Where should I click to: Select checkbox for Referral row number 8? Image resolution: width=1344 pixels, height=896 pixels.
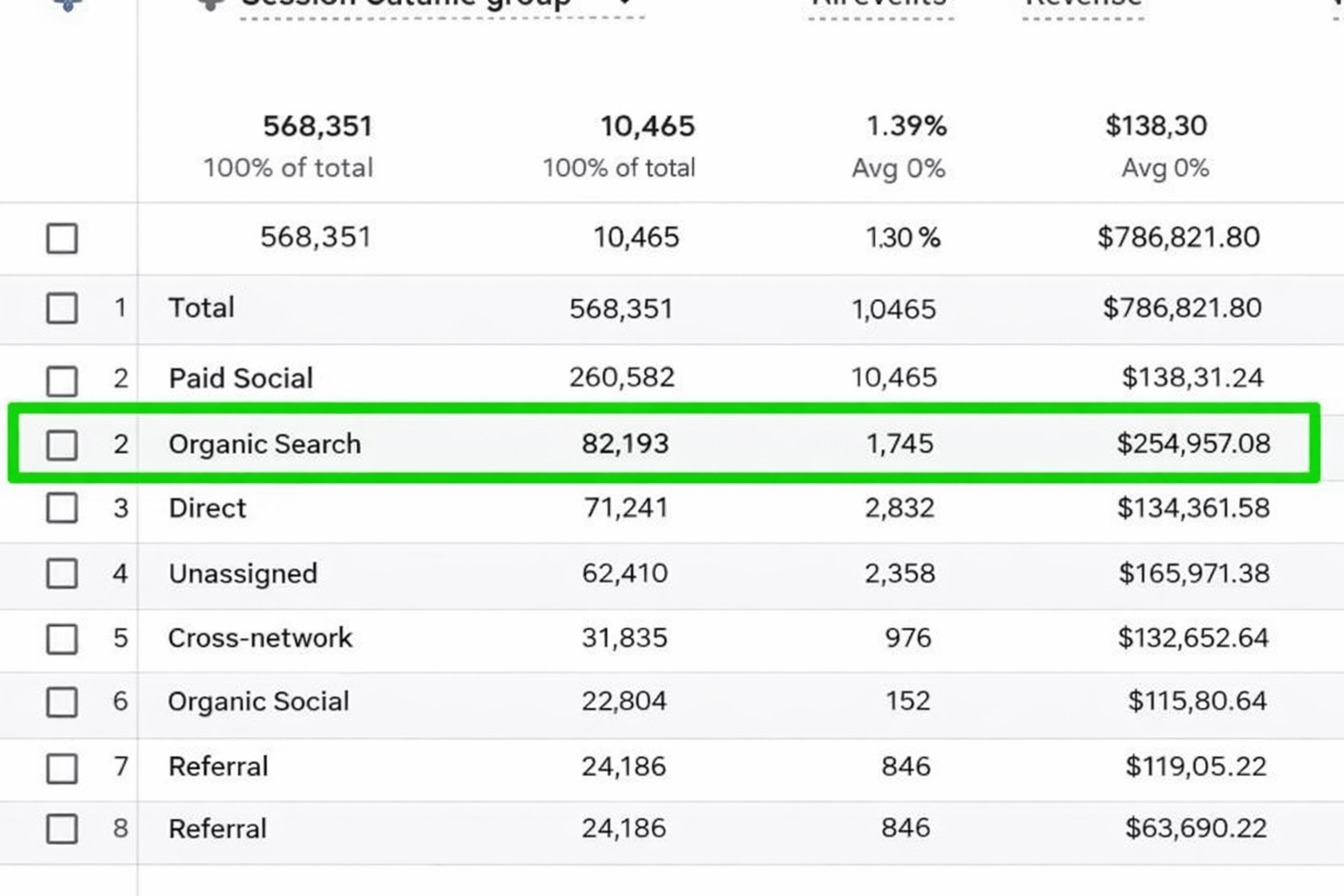click(x=62, y=829)
